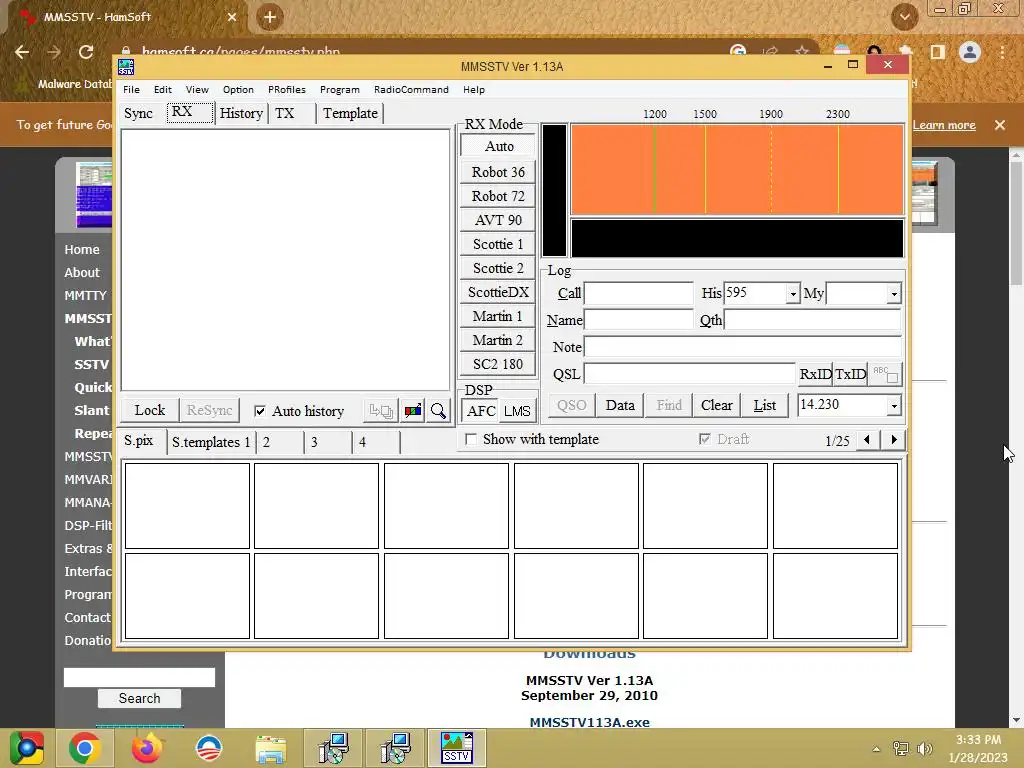Click the second installer icon in taskbar
Viewport: 1024px width, 768px height.
(x=395, y=748)
